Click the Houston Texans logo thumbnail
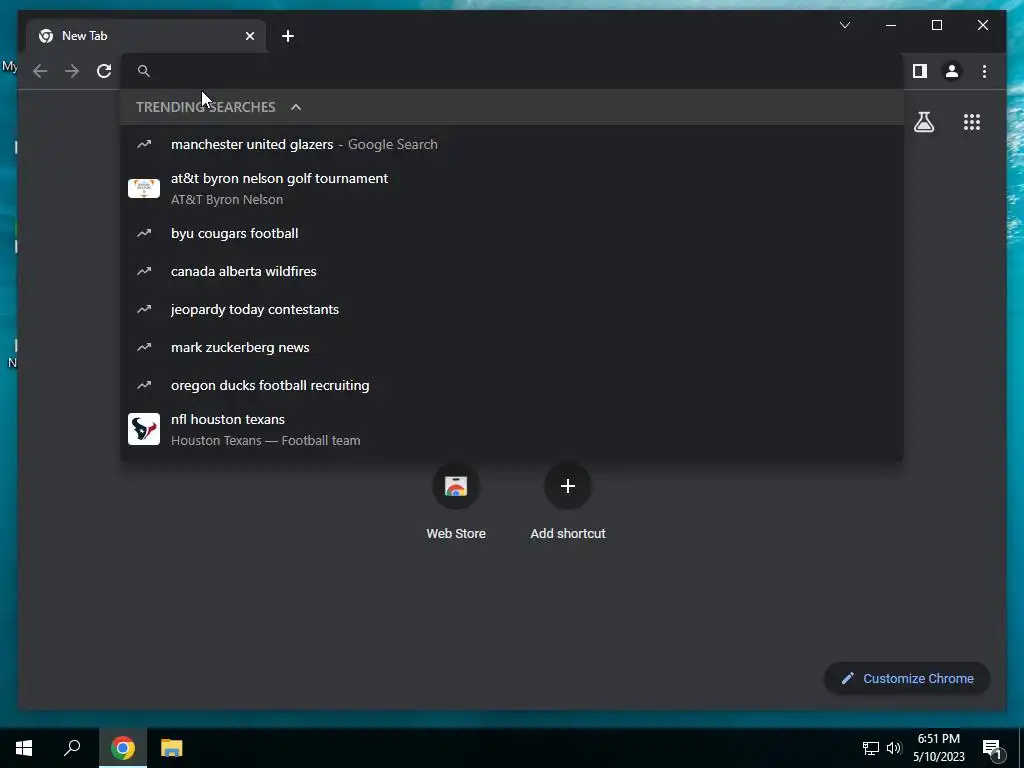This screenshot has height=768, width=1024. point(144,429)
